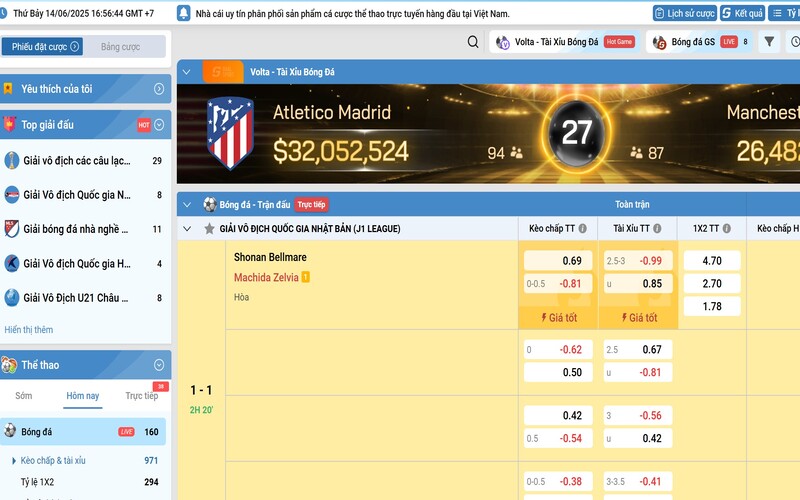Click Hiển thị thêm link

29,330
